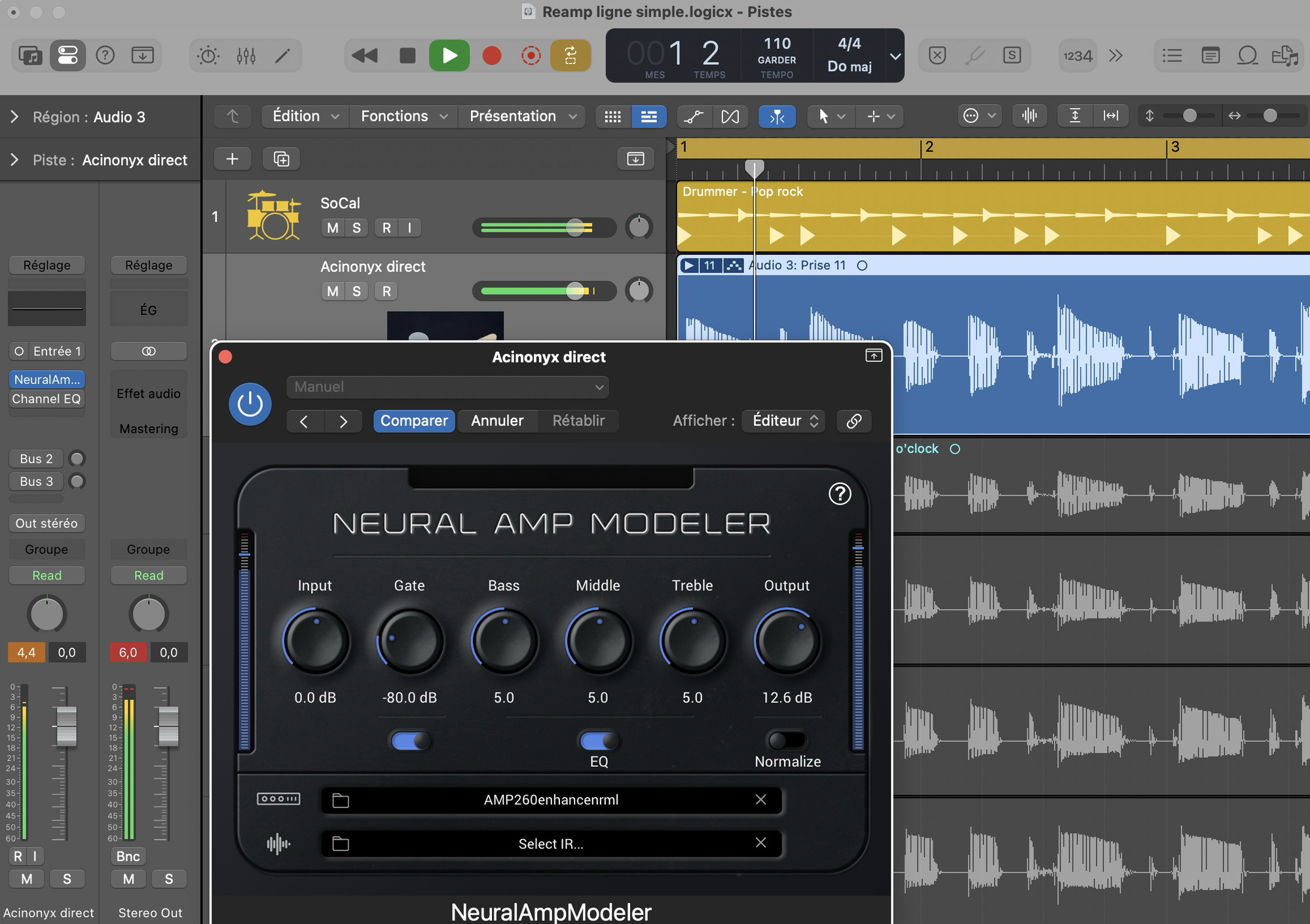This screenshot has width=1310, height=924.
Task: Open the Note Pads icon
Action: pos(1210,56)
